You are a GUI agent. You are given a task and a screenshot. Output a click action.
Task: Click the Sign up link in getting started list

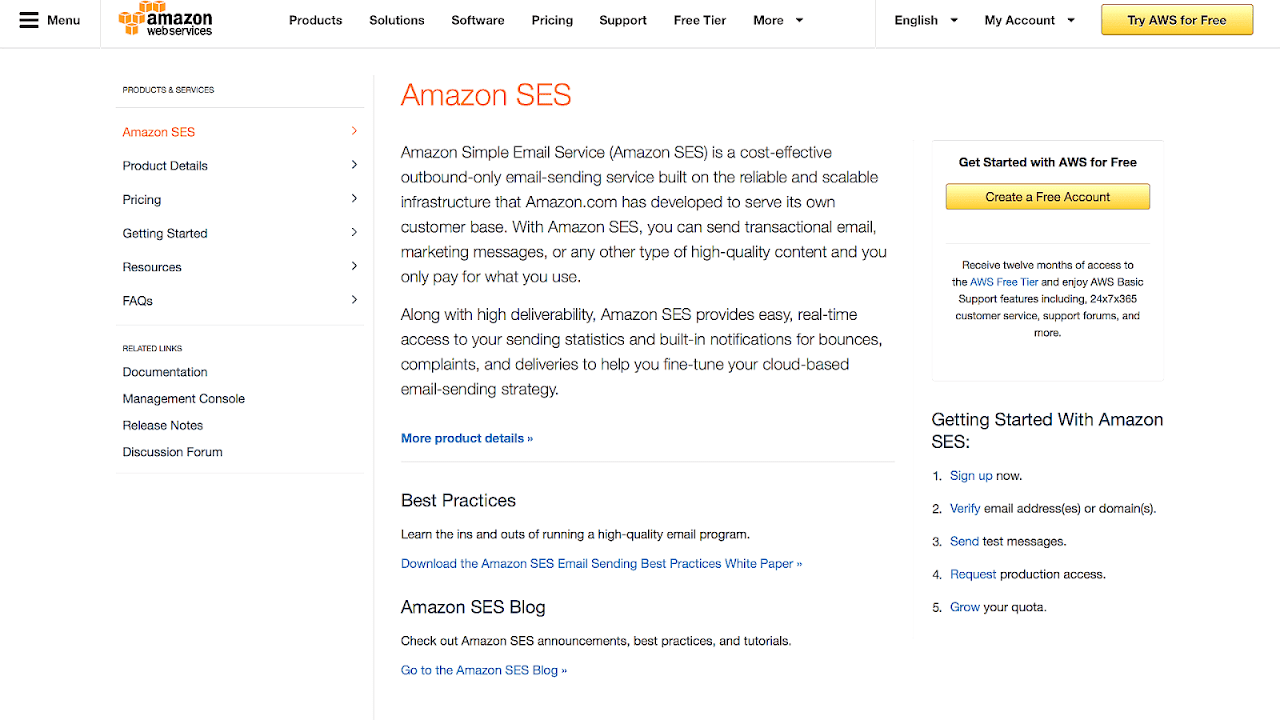[x=971, y=476]
